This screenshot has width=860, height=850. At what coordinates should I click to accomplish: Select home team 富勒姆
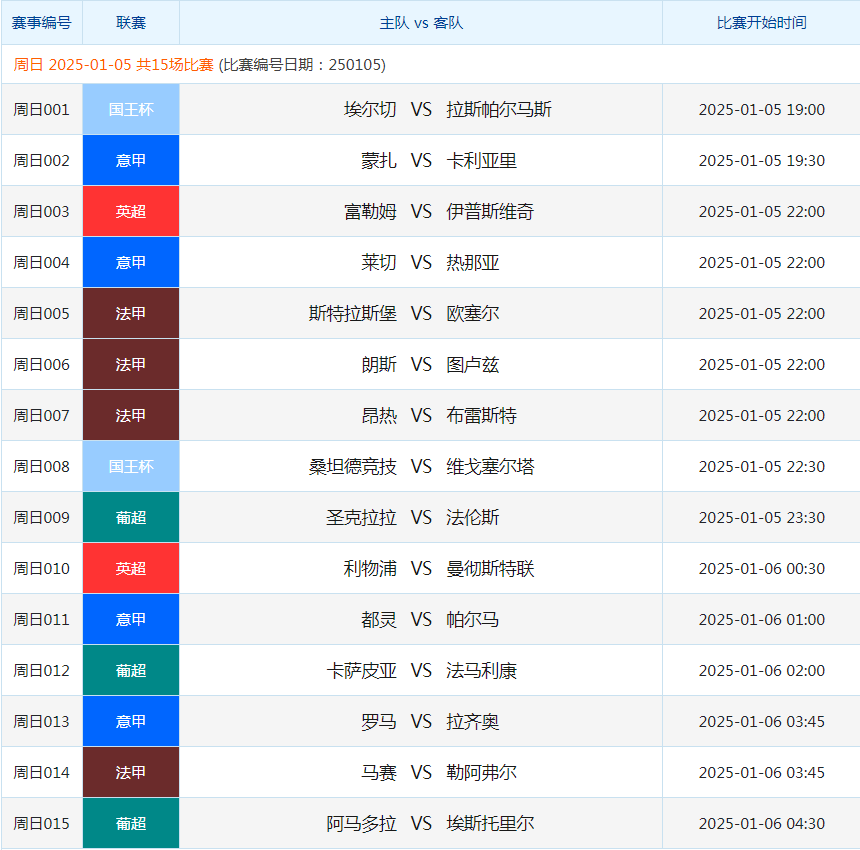coord(370,212)
